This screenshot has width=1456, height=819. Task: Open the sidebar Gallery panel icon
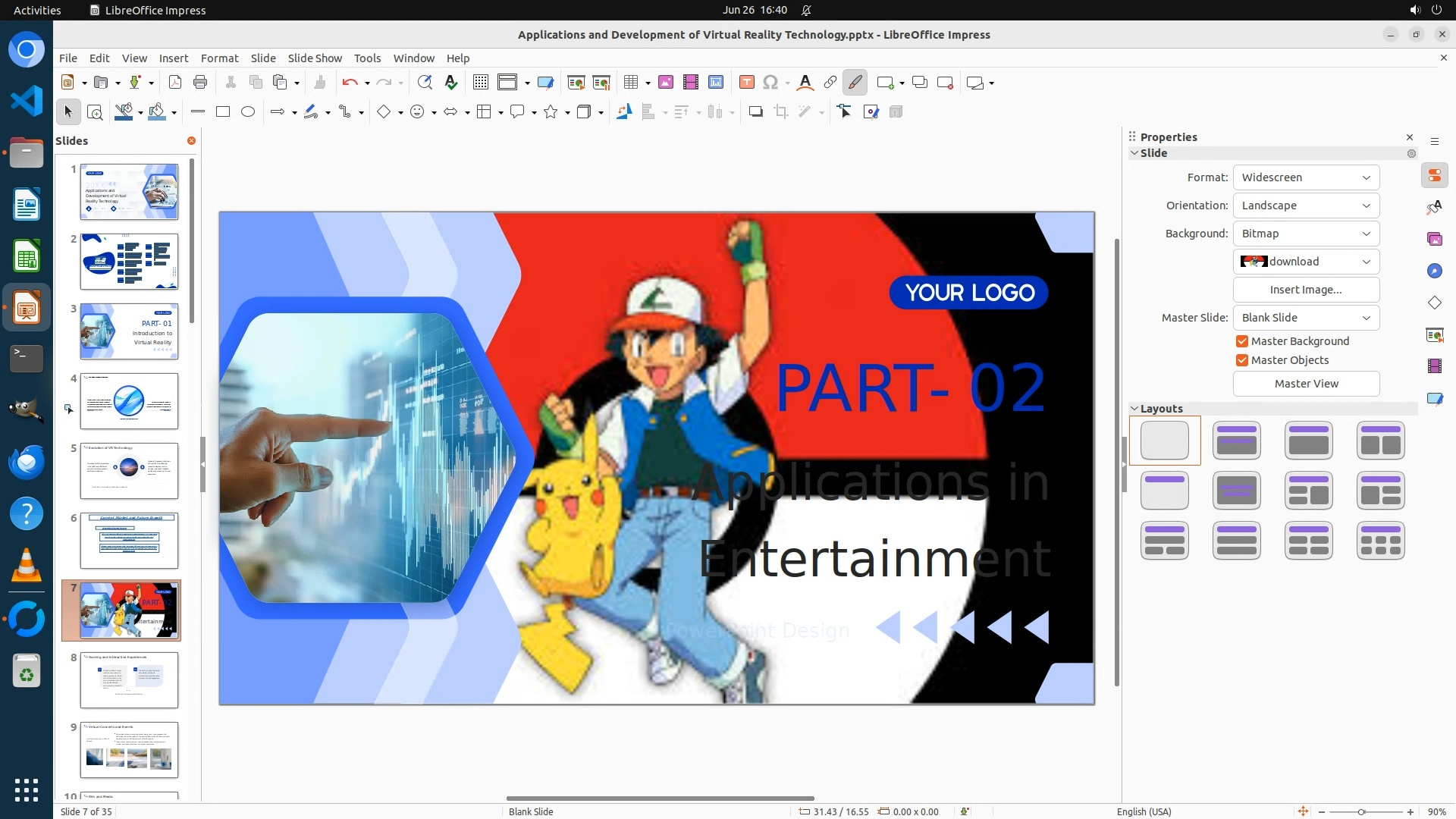coord(1434,240)
